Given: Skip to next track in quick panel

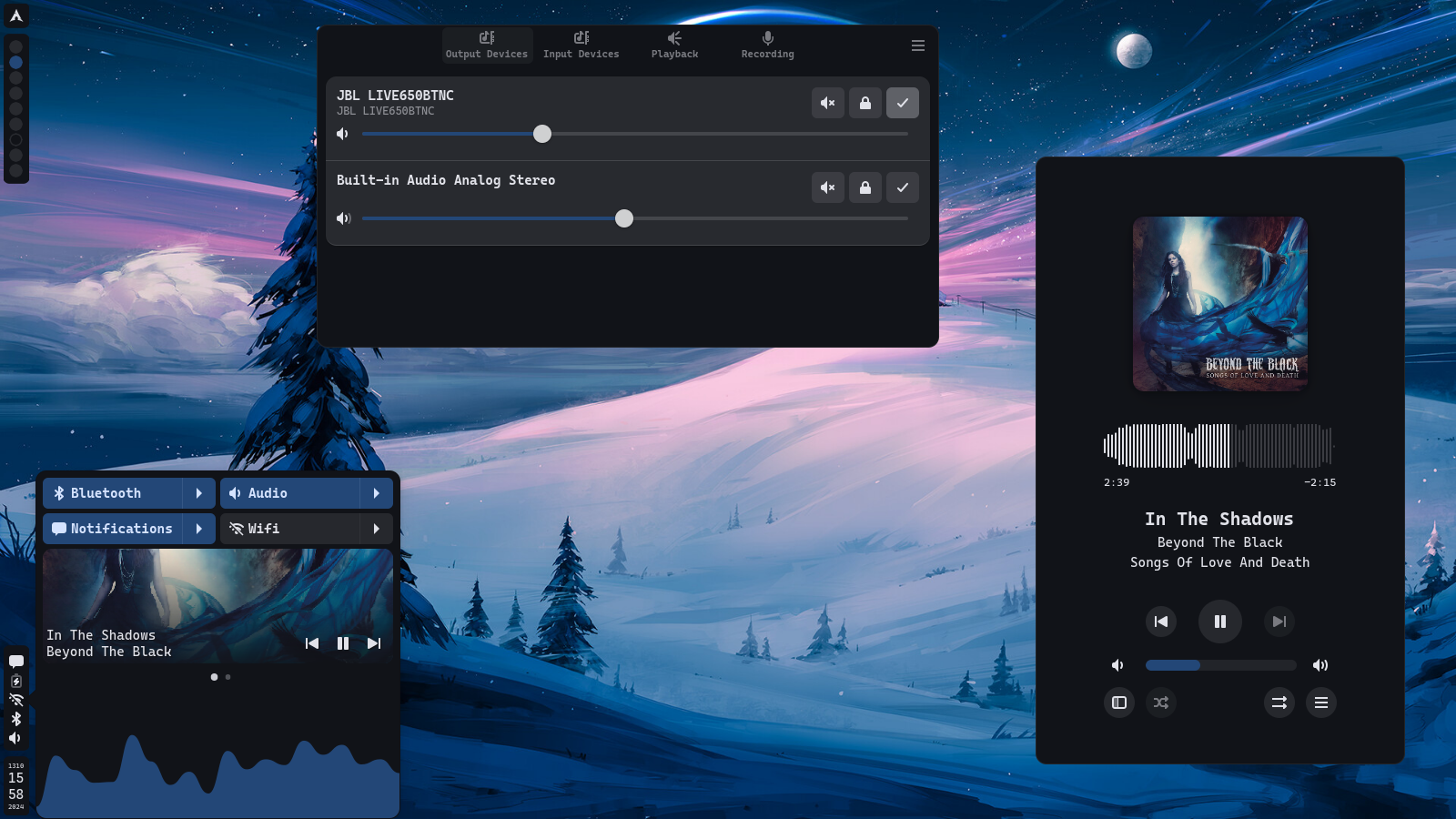Looking at the screenshot, I should click(374, 643).
